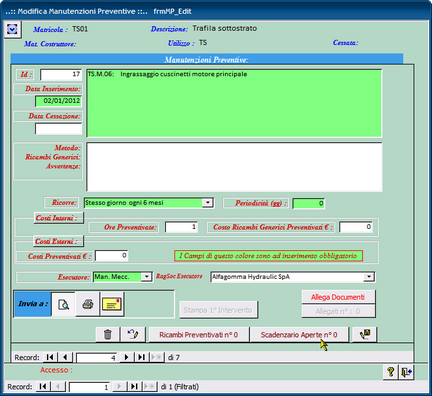Select the Costi Interni tab label

click(x=58, y=218)
